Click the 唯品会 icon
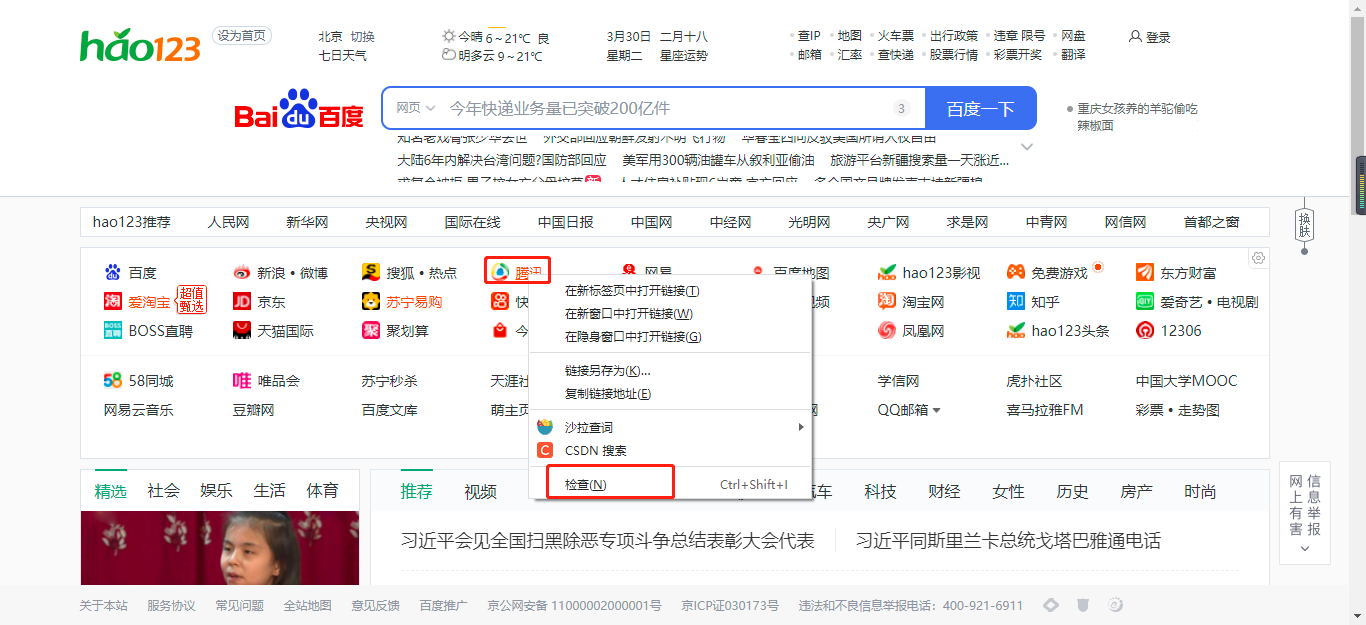The image size is (1366, 625). pos(241,381)
